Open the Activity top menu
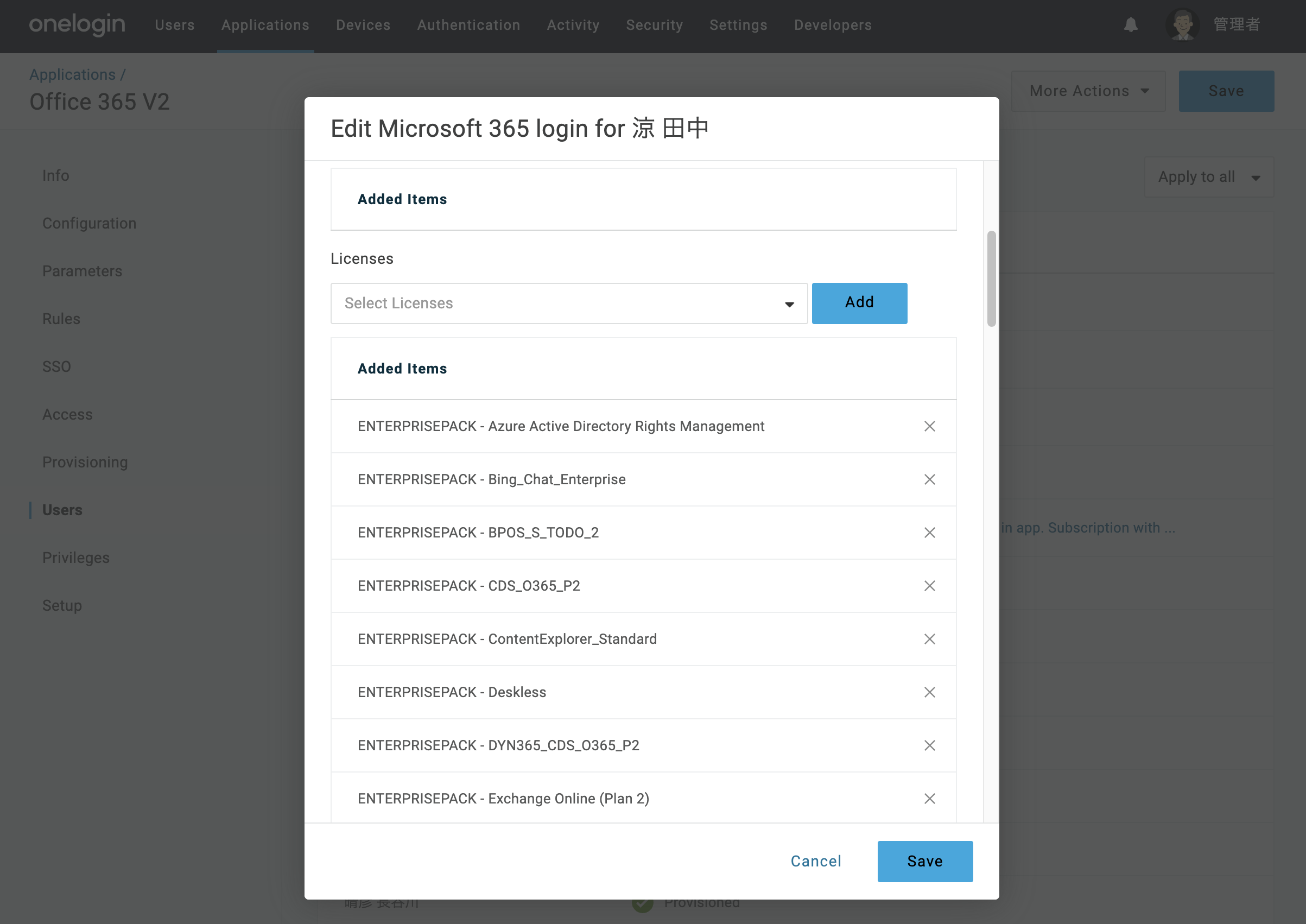The image size is (1306, 924). [573, 25]
